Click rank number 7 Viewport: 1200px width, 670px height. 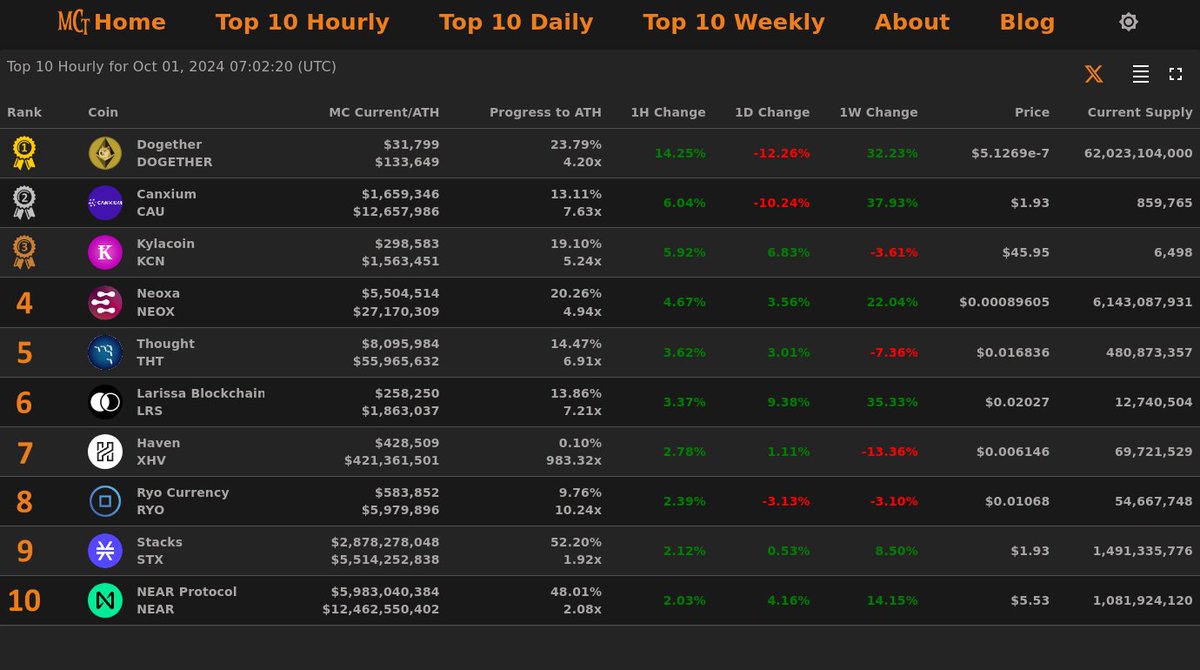(24, 453)
